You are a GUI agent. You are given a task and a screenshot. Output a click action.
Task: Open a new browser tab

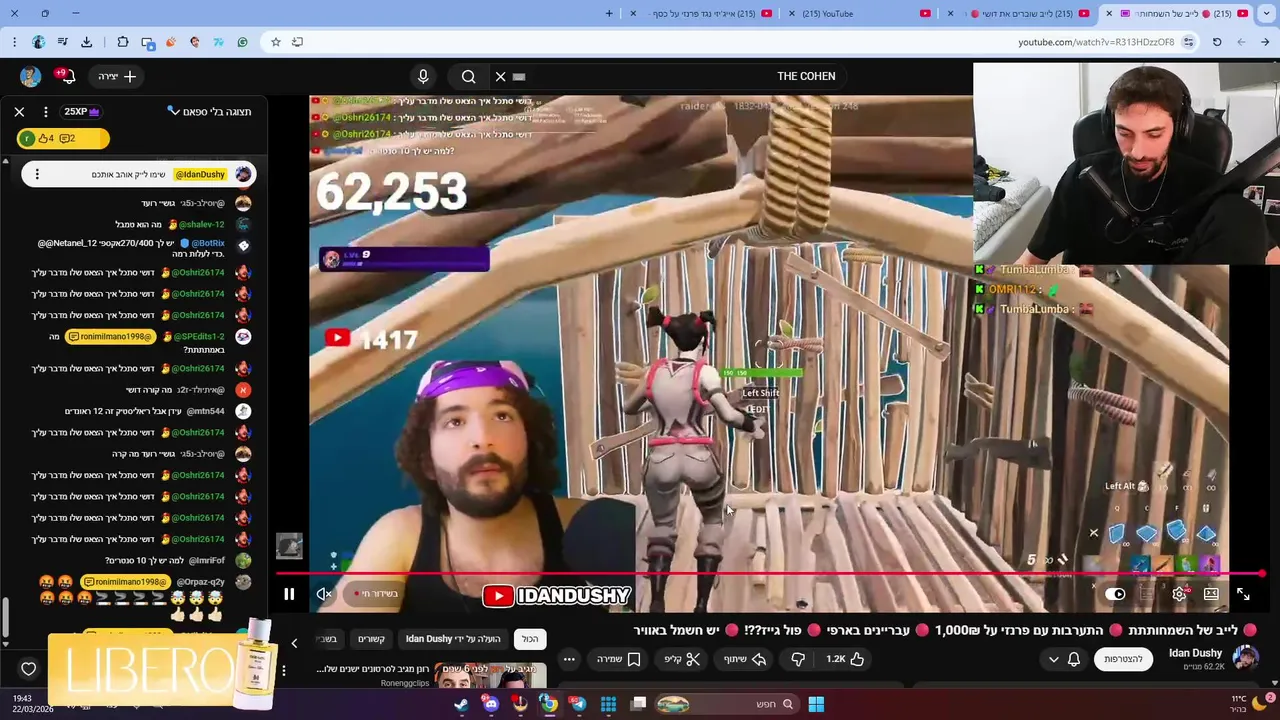coord(609,13)
